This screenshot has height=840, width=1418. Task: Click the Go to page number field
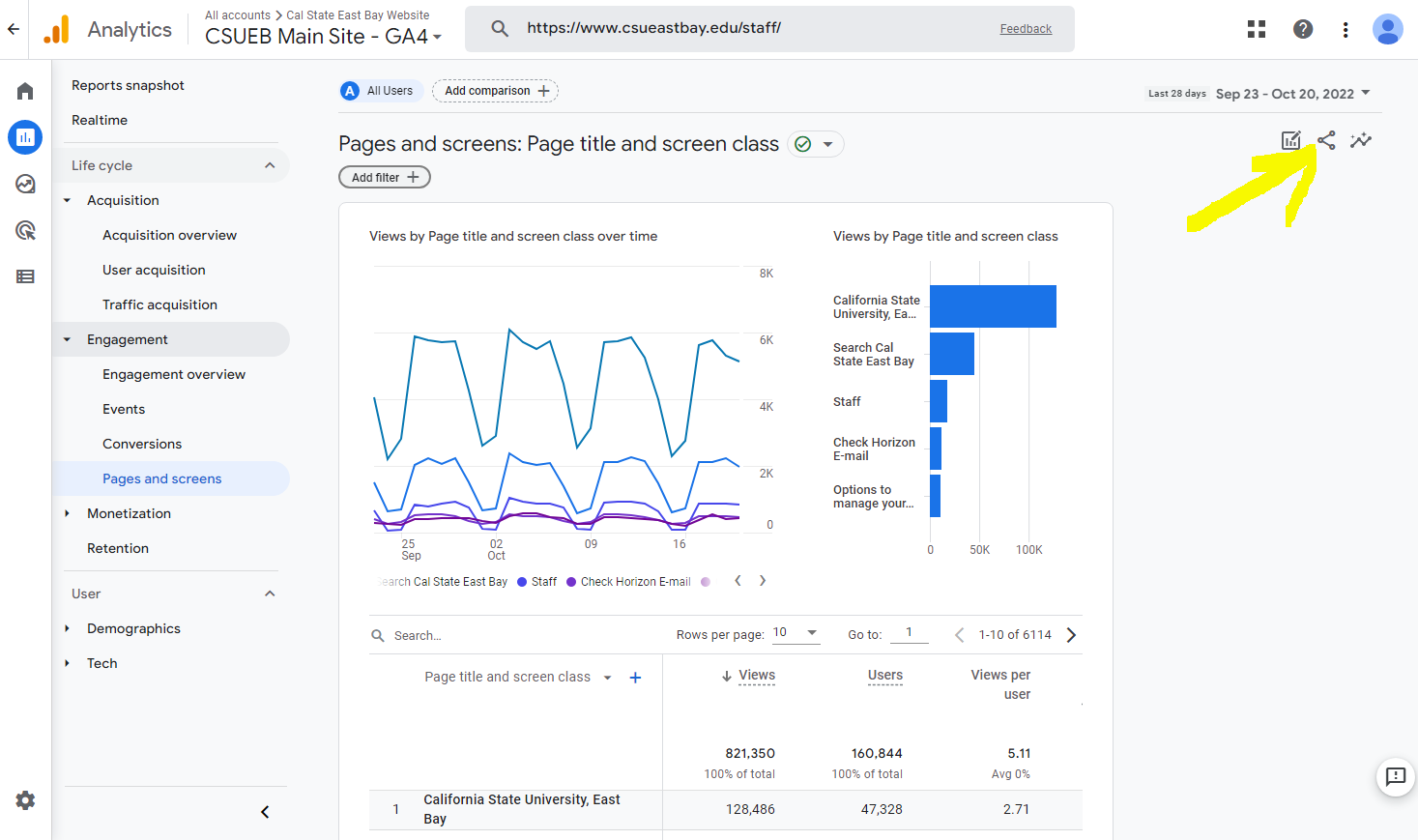[909, 633]
